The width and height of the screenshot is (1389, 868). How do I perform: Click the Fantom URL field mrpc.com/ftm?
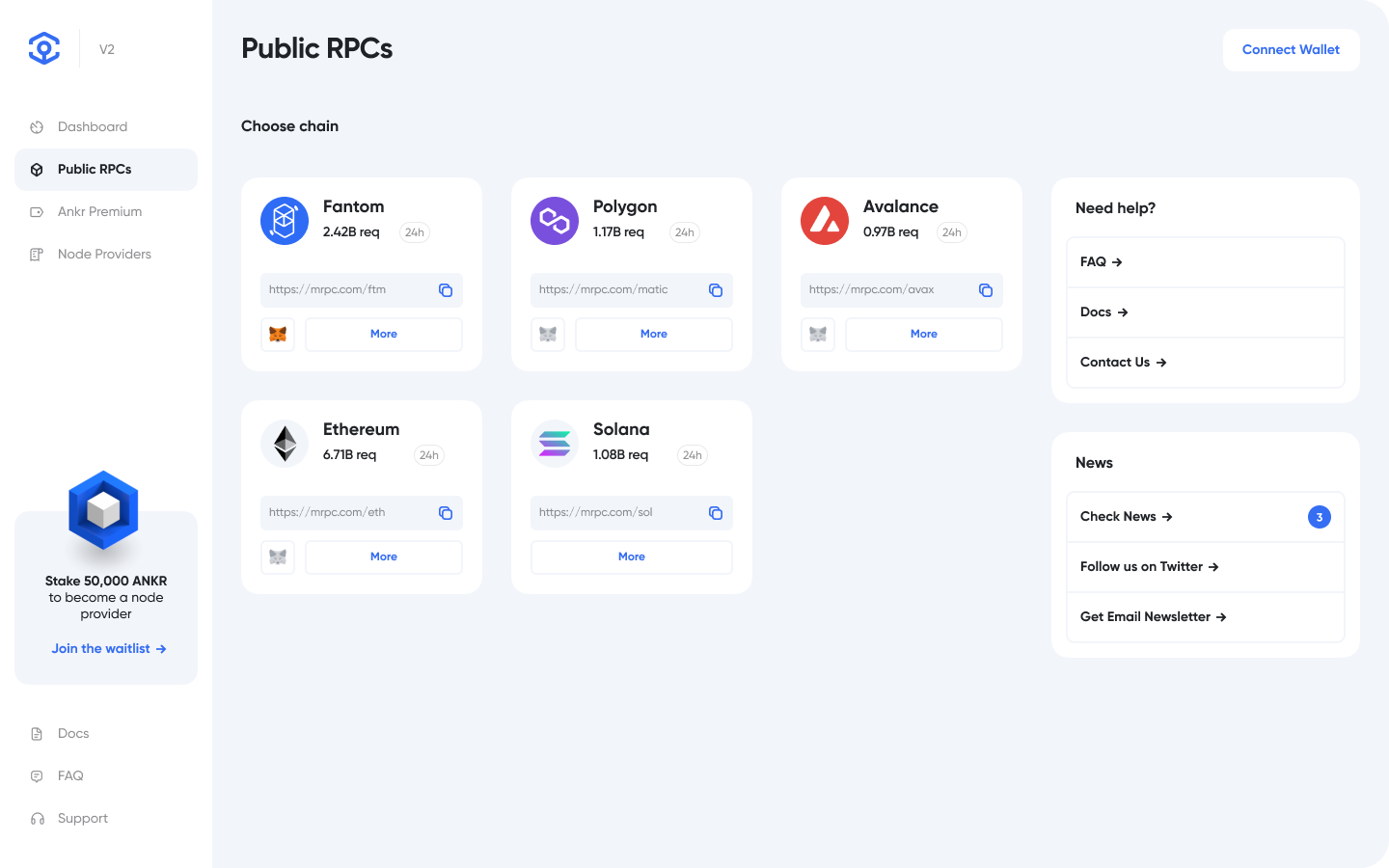click(x=362, y=290)
